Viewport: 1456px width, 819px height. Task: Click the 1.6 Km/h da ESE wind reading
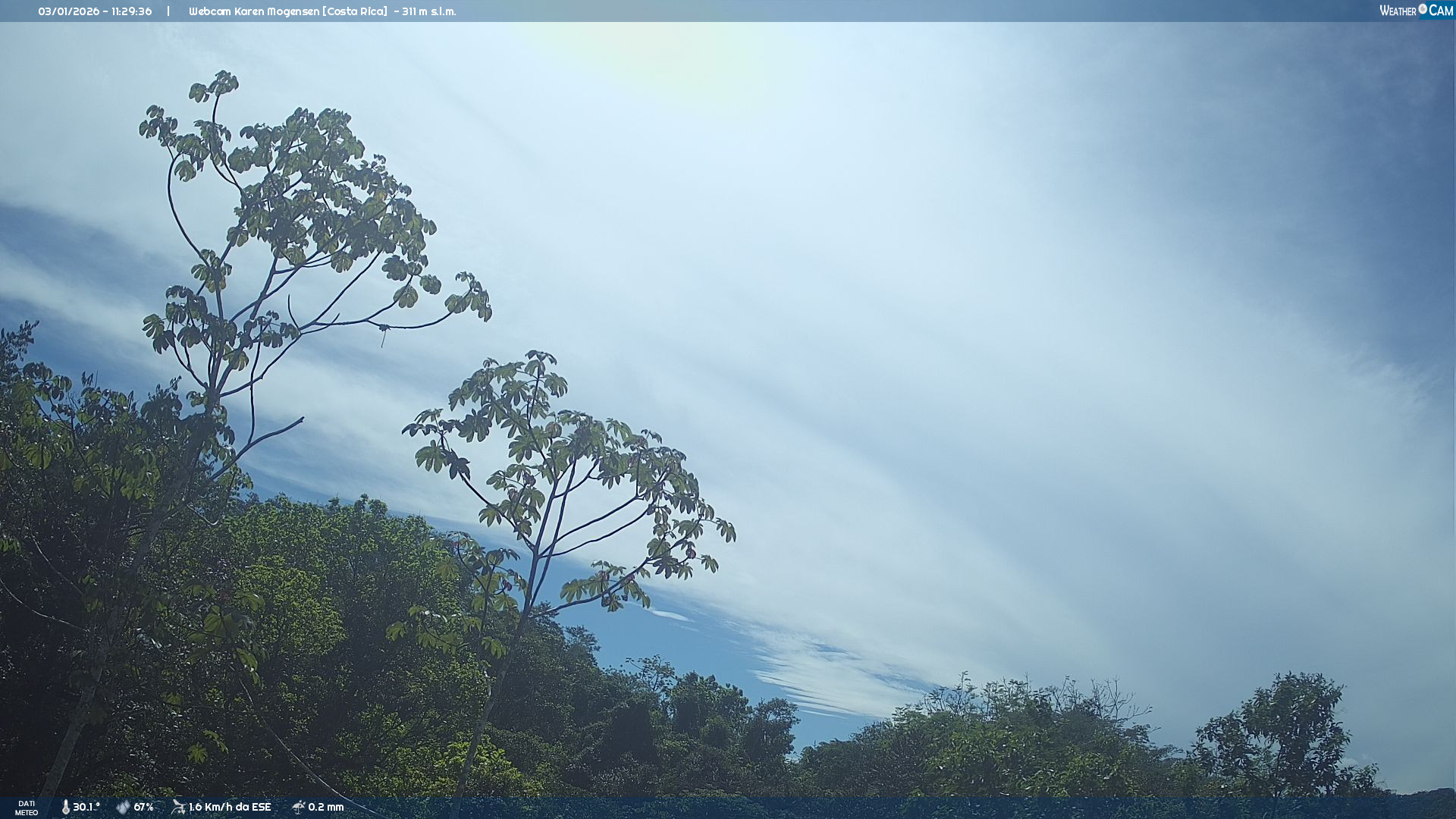tap(230, 807)
